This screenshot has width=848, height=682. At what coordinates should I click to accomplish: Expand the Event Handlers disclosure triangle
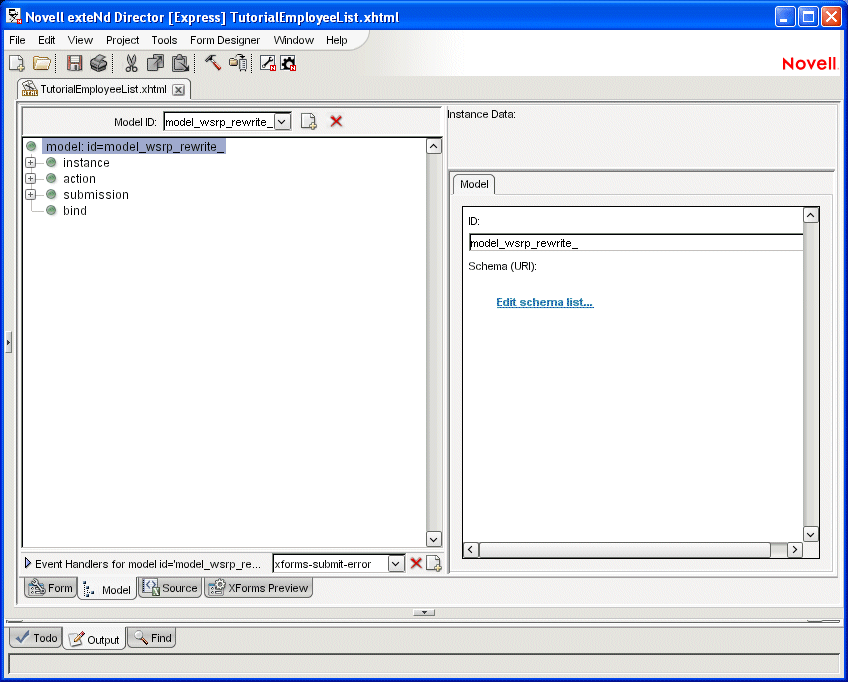pos(28,564)
